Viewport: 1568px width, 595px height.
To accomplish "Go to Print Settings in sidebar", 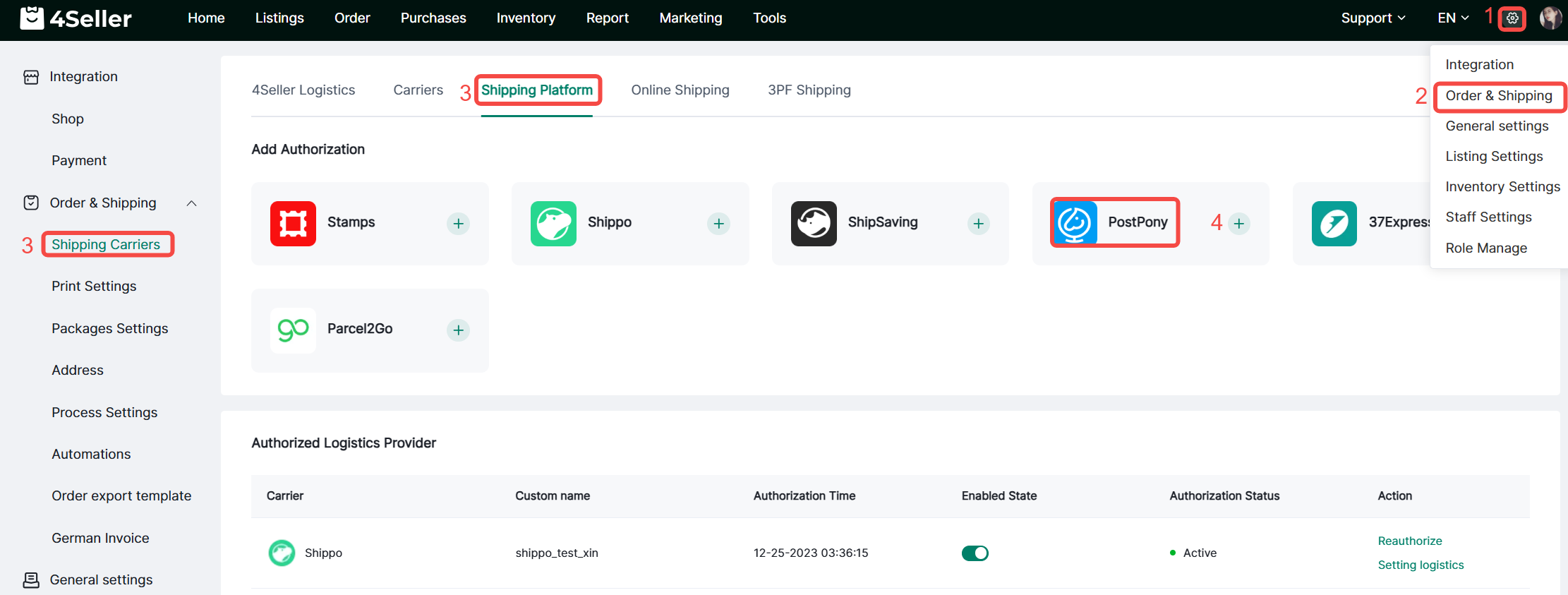I will click(94, 287).
